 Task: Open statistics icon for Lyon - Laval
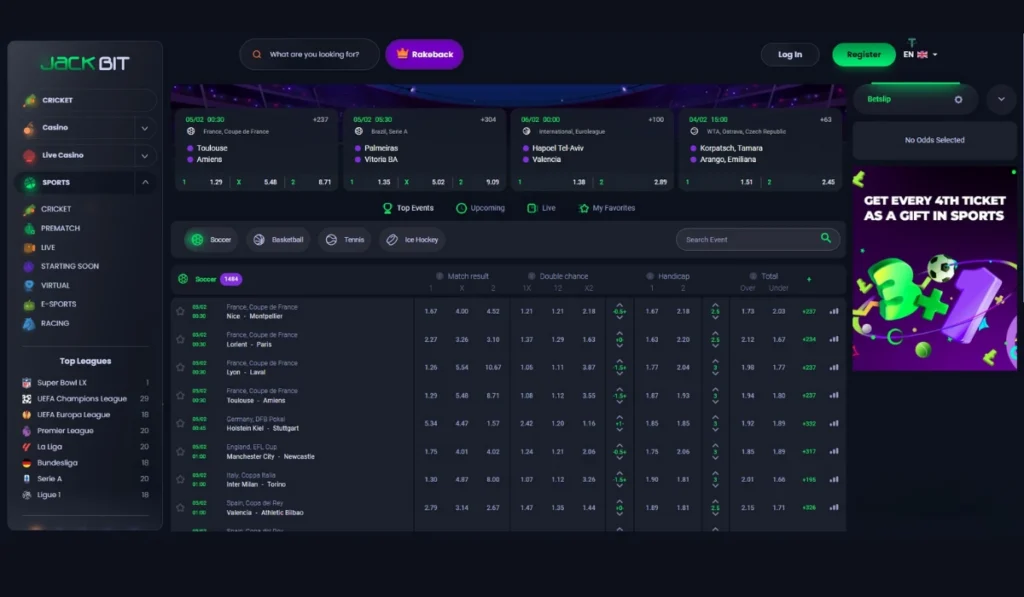pos(834,367)
